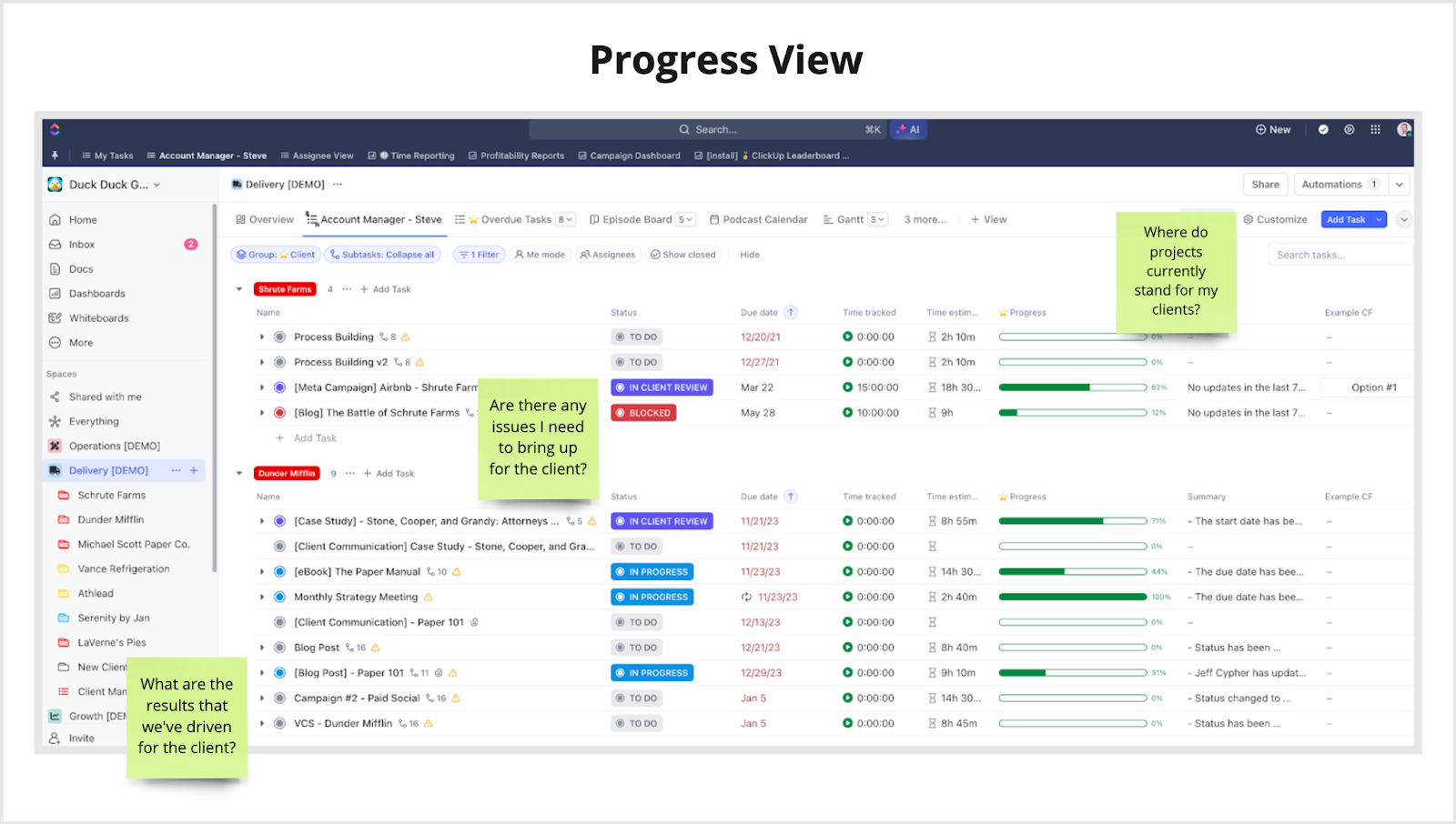Click the Share button
Viewport: 1456px width, 824px height.
(x=1265, y=185)
